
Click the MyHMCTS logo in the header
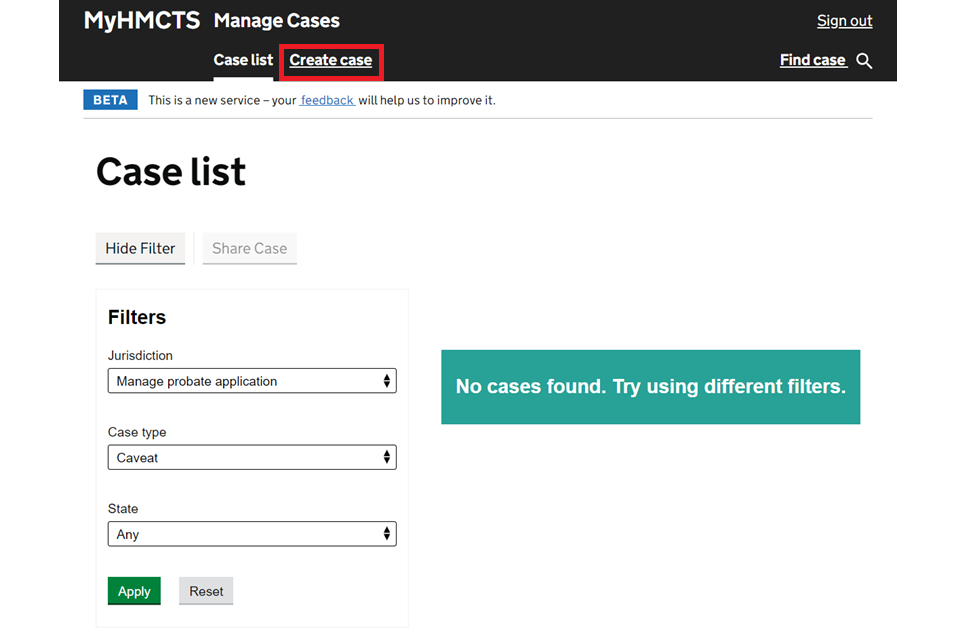point(141,20)
